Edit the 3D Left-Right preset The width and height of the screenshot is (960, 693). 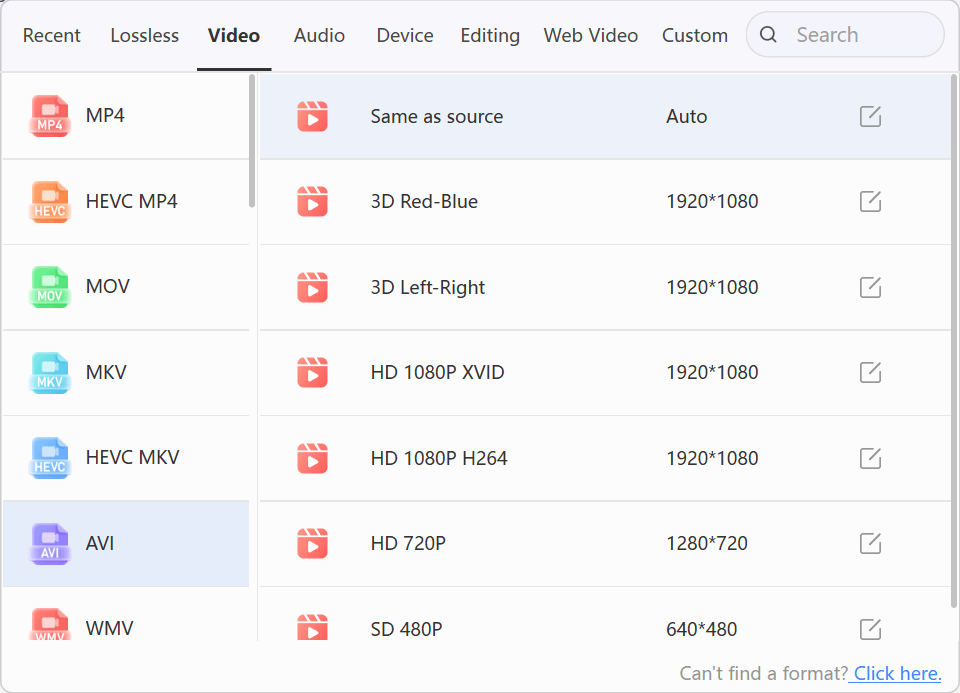pos(870,287)
